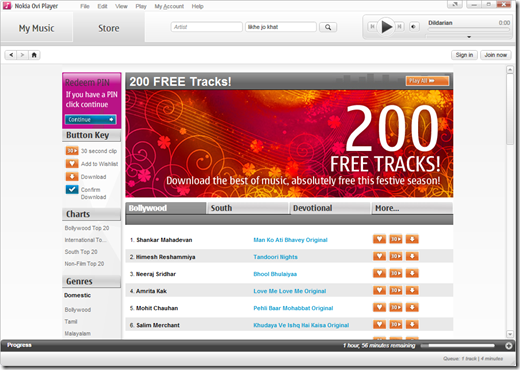The image size is (520, 370).
Task: Play 30 second clip of Love Me Love Me
Action: [396, 290]
